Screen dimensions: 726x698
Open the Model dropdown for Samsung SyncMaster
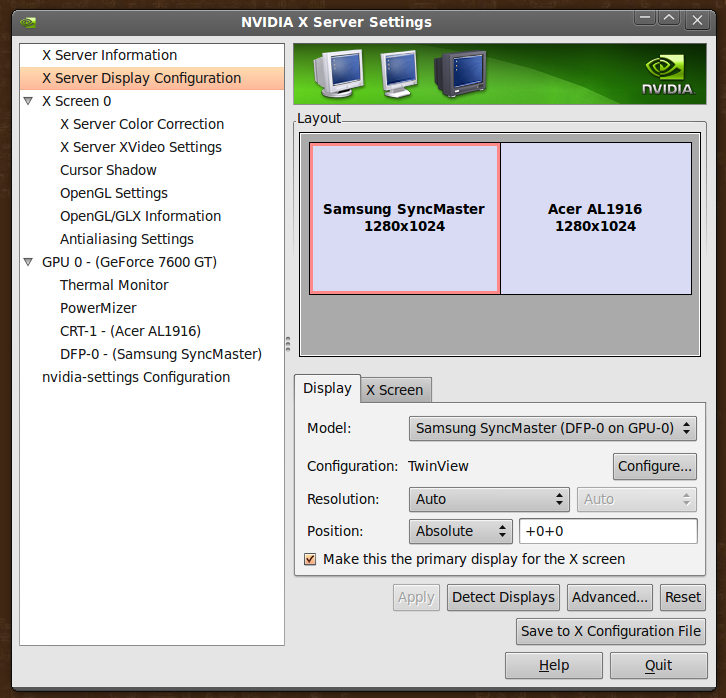point(552,428)
